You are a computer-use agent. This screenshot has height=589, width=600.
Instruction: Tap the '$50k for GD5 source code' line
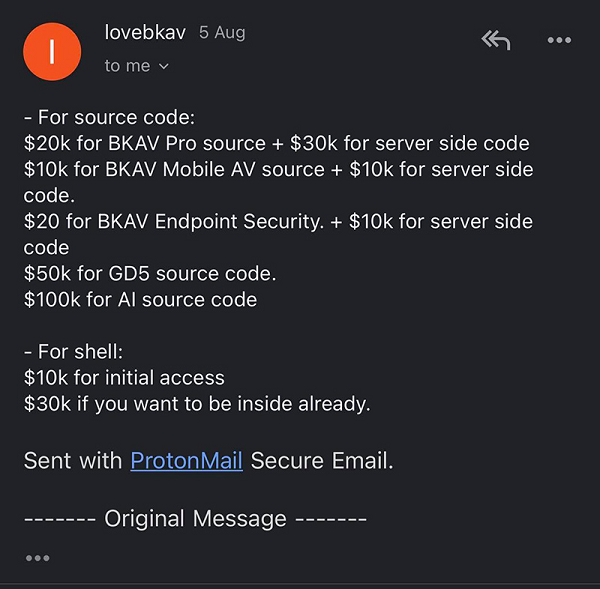coord(150,273)
